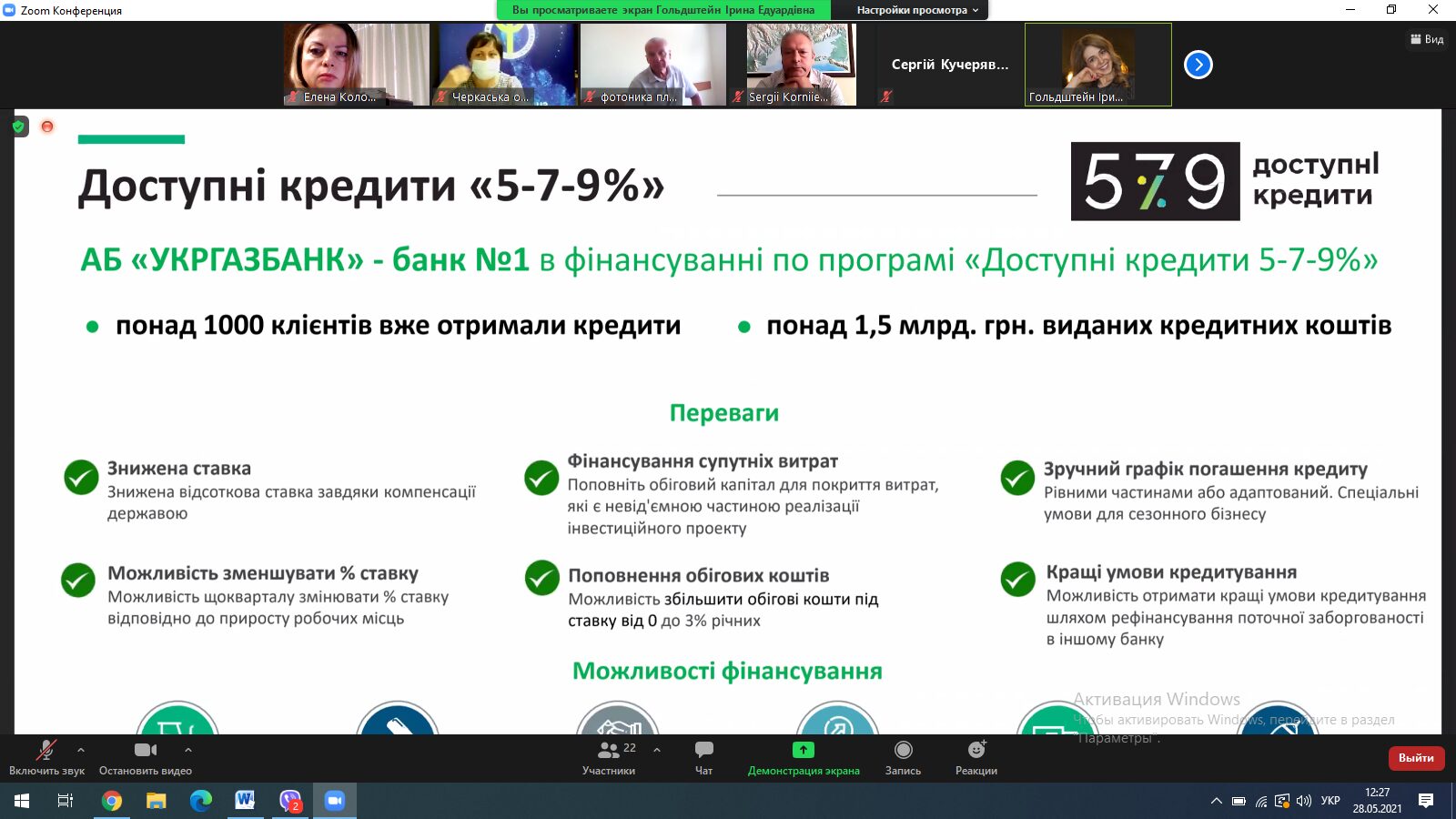Open Google Chrome from taskbar
This screenshot has height=819, width=1456.
coord(112,801)
